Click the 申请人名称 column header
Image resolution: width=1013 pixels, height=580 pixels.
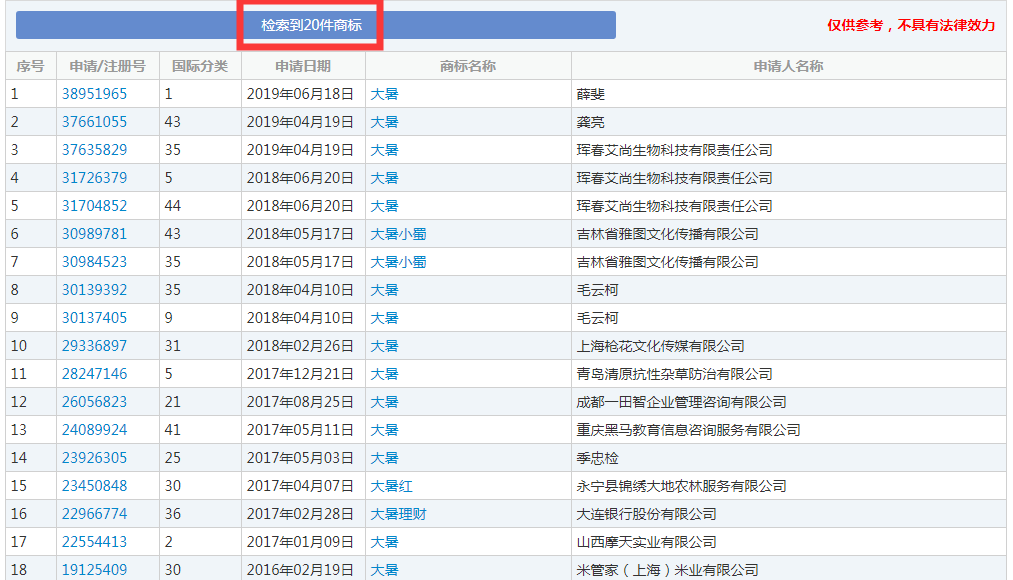point(788,66)
